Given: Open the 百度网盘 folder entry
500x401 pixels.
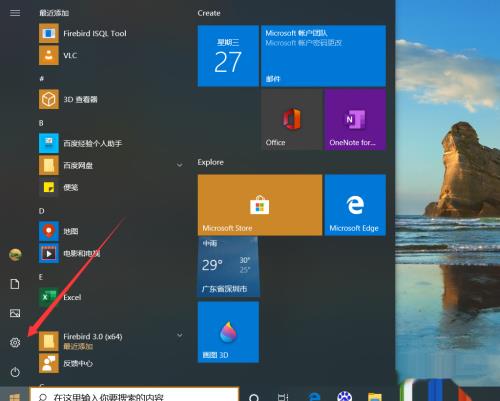Looking at the screenshot, I should coord(110,165).
